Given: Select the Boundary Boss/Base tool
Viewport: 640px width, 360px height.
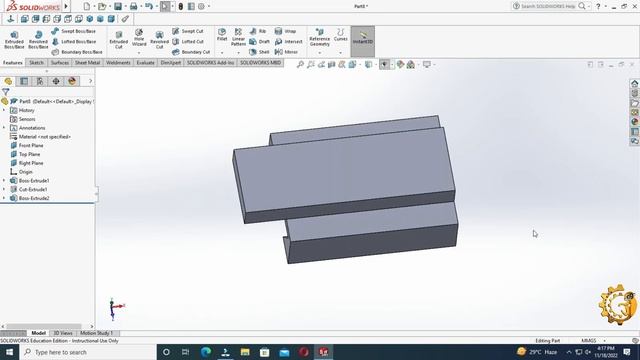Looking at the screenshot, I should pos(77,52).
